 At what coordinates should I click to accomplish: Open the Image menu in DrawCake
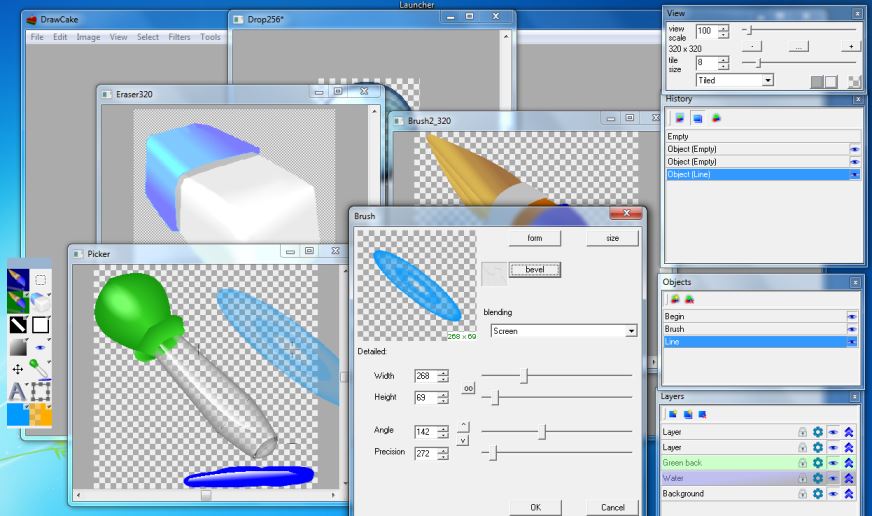(88, 37)
